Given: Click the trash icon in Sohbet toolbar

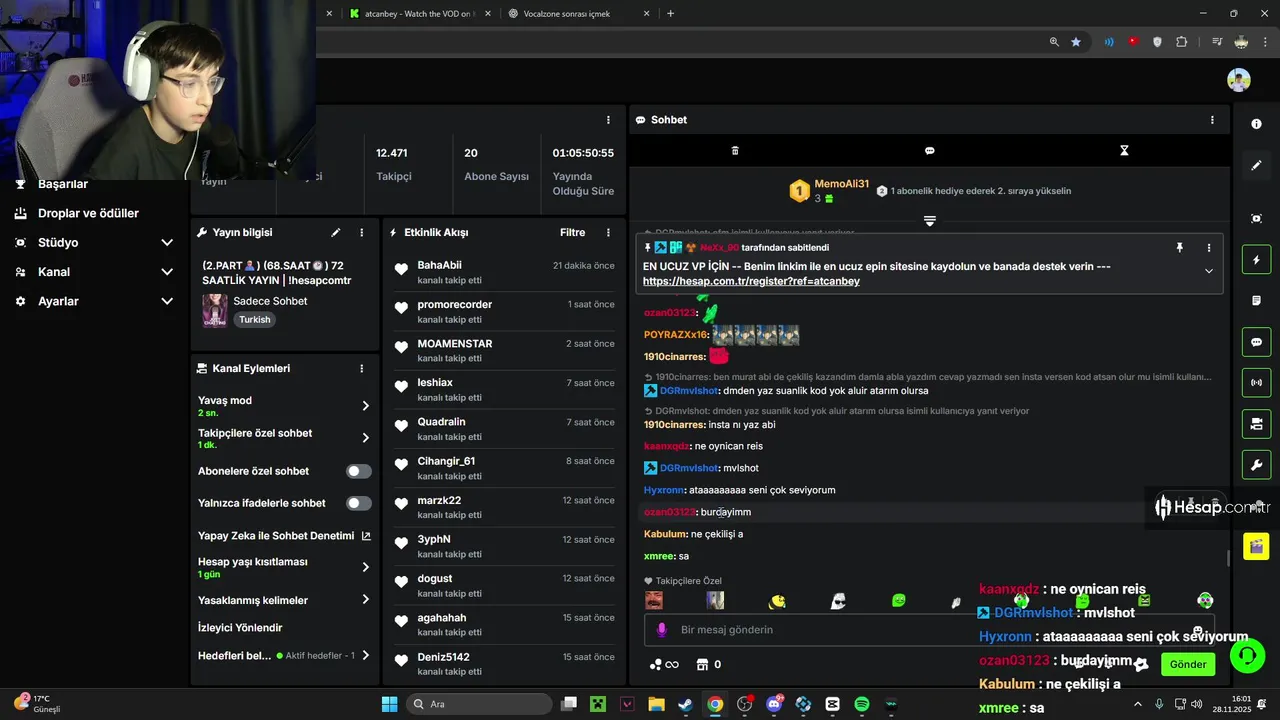Looking at the screenshot, I should [x=735, y=151].
